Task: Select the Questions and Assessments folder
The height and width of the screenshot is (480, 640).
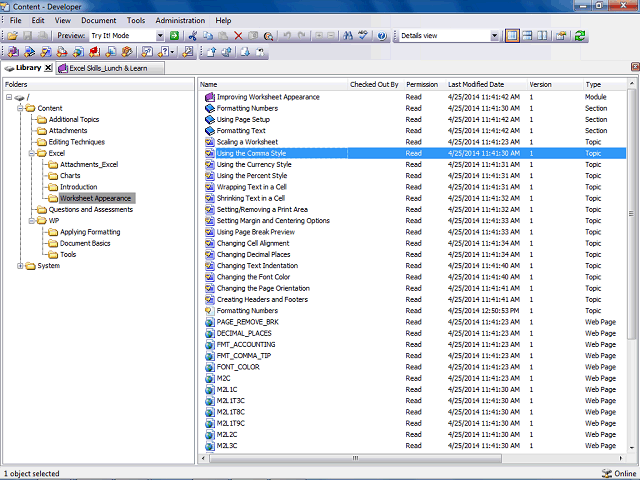Action: click(91, 210)
